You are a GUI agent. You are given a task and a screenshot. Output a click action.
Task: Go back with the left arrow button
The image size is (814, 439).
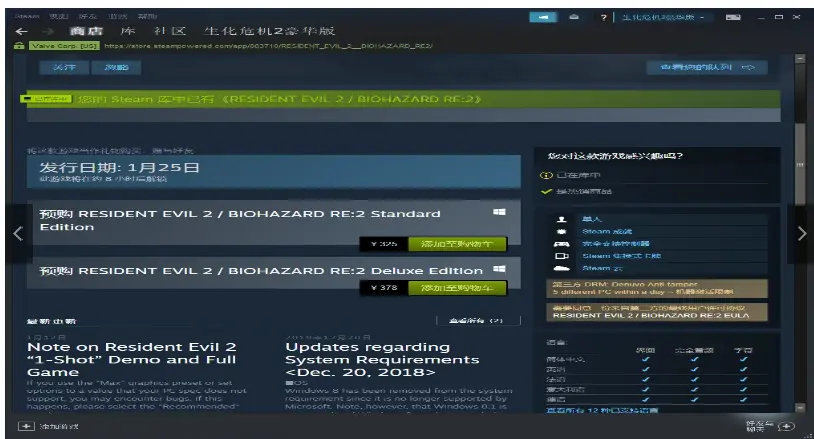click(x=21, y=32)
